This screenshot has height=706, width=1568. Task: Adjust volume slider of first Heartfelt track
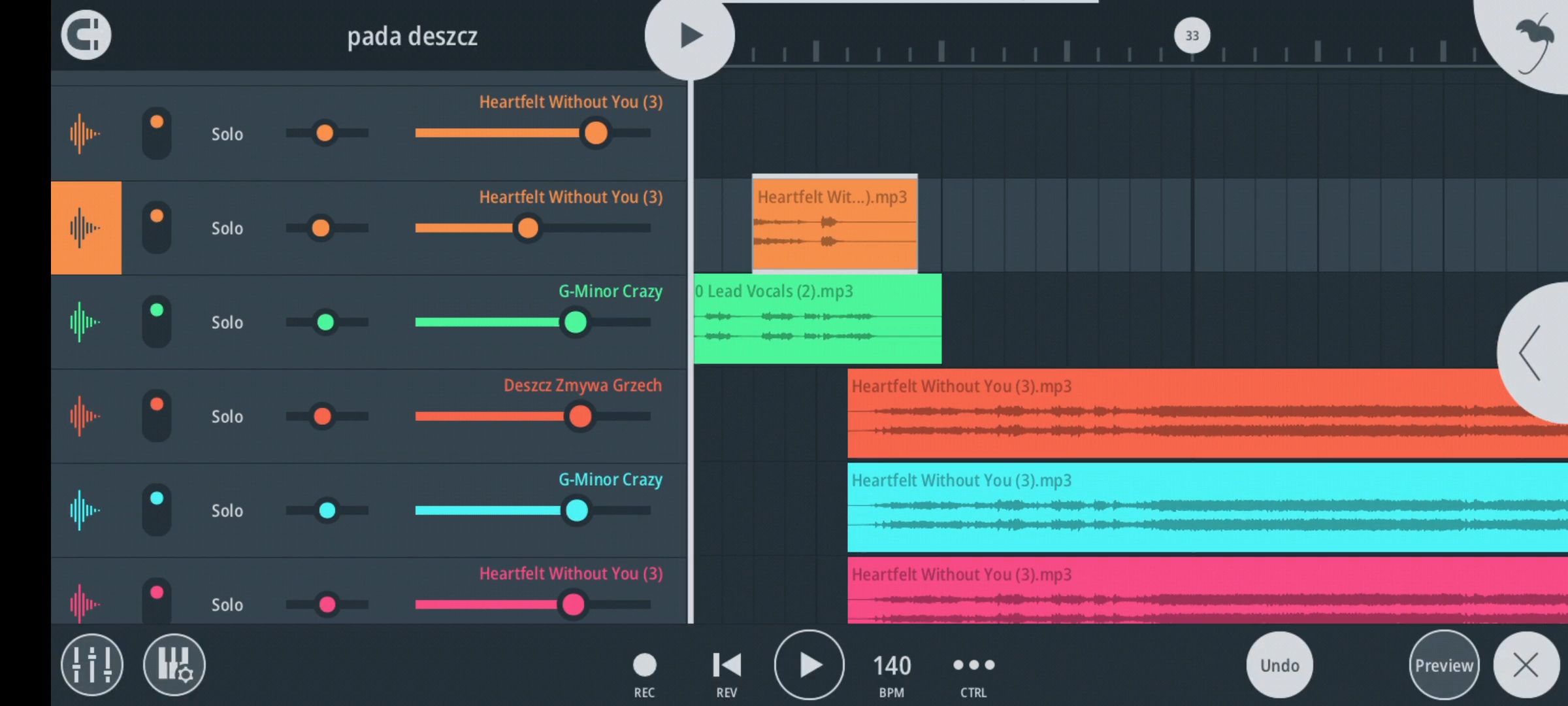click(x=532, y=133)
